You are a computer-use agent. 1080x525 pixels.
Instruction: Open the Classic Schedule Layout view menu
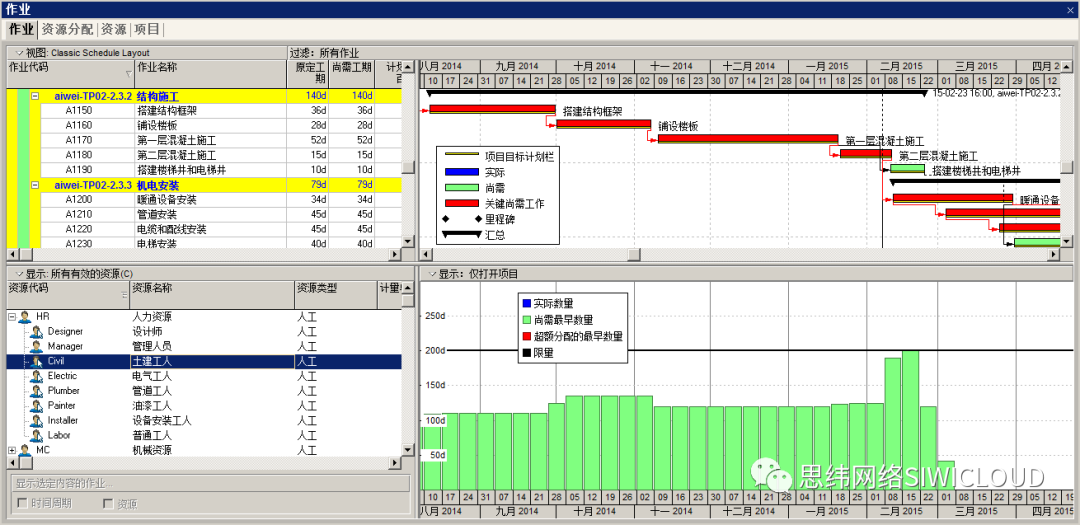coord(19,52)
